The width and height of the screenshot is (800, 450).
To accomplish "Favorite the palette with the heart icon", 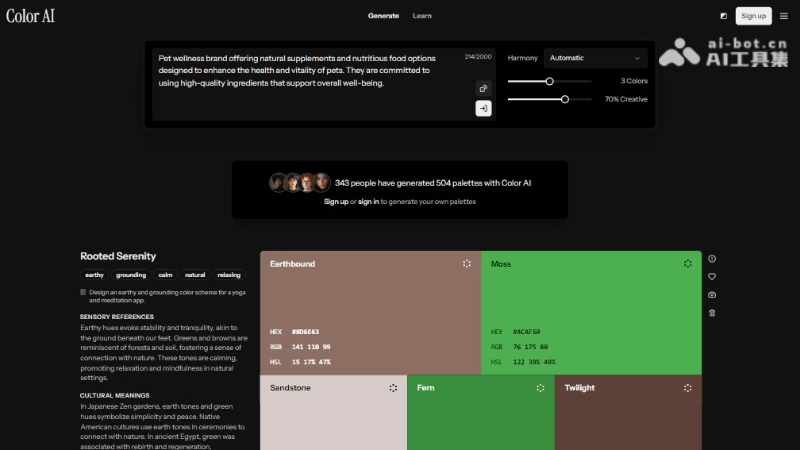I will click(x=712, y=276).
